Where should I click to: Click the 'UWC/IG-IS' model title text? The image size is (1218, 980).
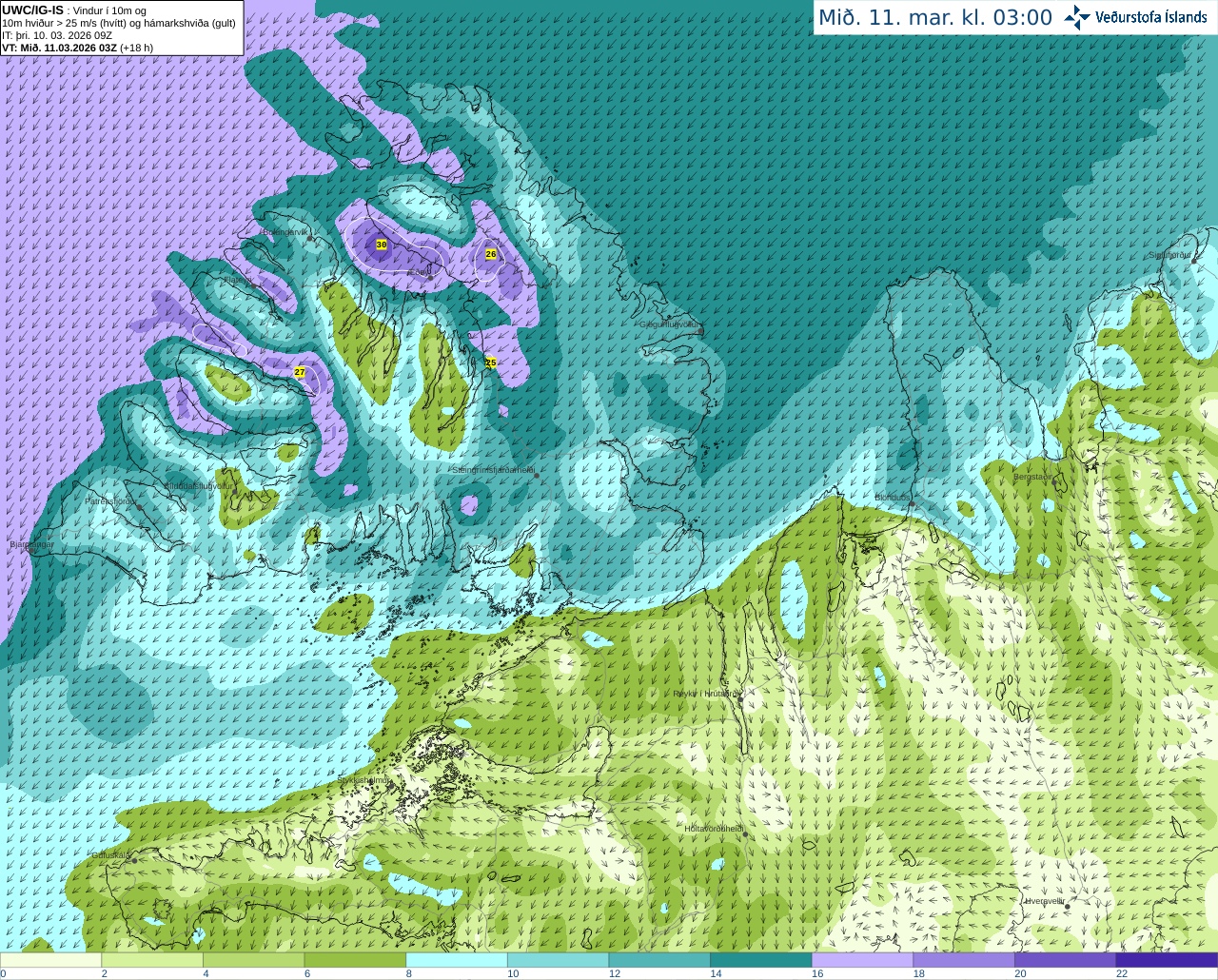(x=33, y=10)
